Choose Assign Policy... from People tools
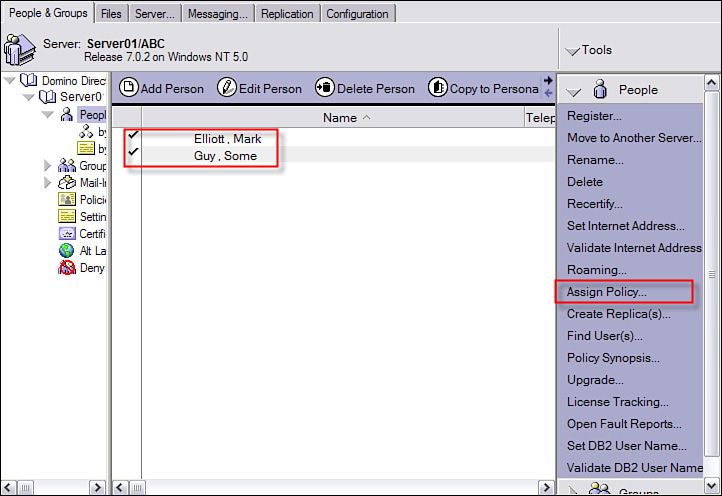Screen dimensions: 722x496 click(x=606, y=292)
